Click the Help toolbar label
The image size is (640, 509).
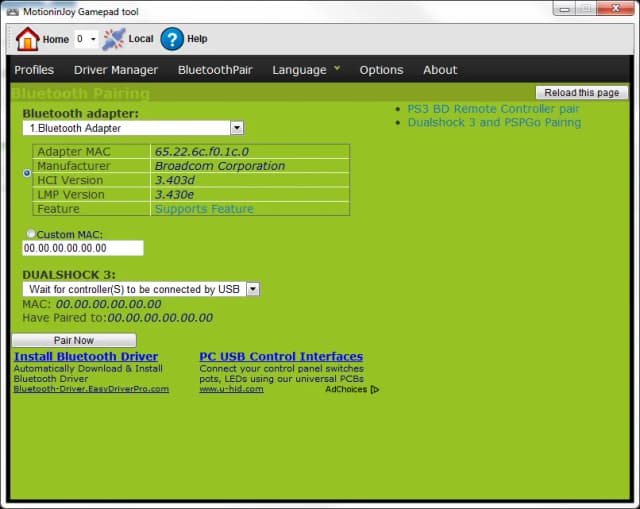click(197, 39)
